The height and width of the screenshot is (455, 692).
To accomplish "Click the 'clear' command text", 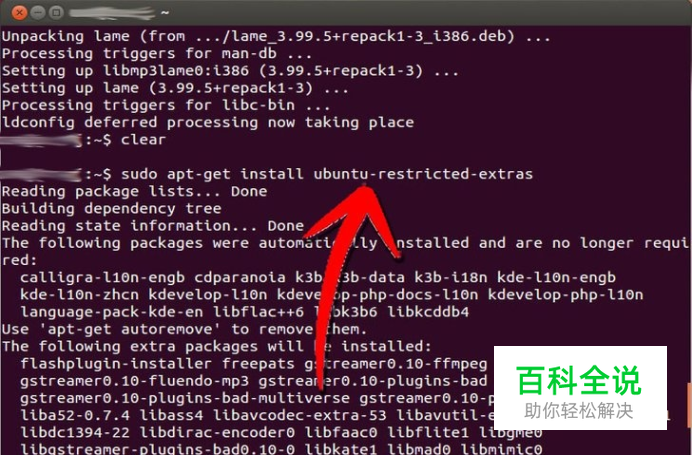I will tap(143, 139).
